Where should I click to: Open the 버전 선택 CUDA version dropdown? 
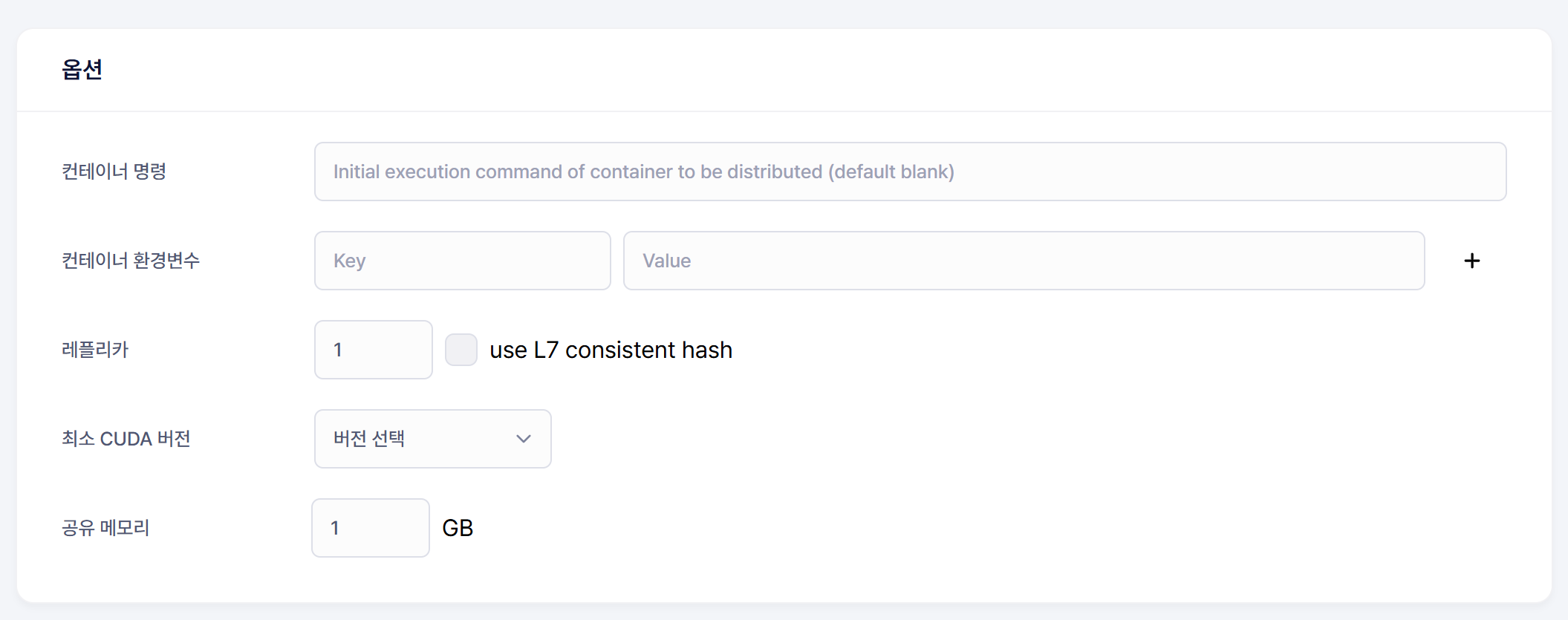click(x=432, y=439)
